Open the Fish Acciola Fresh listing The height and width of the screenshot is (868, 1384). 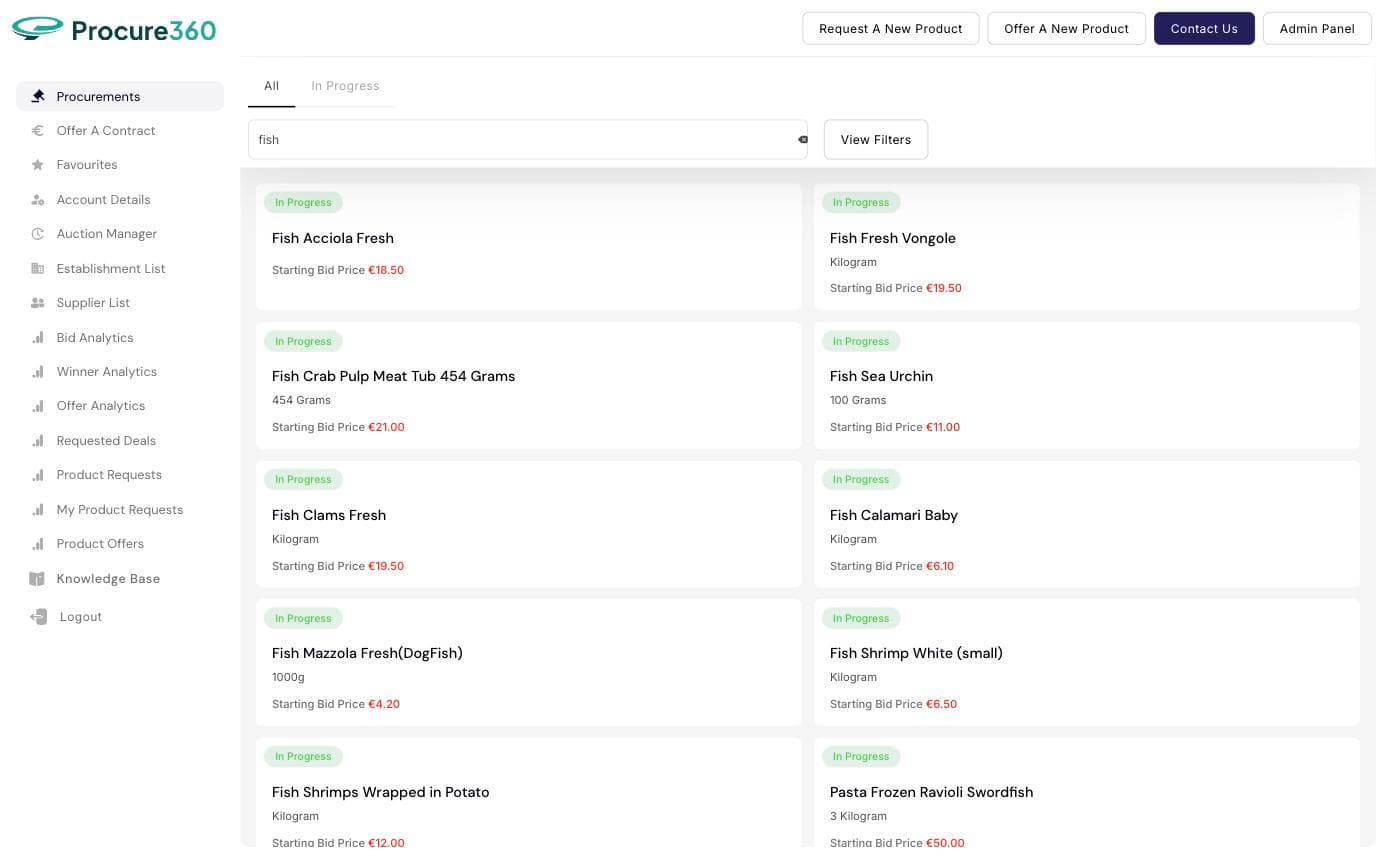coord(529,246)
